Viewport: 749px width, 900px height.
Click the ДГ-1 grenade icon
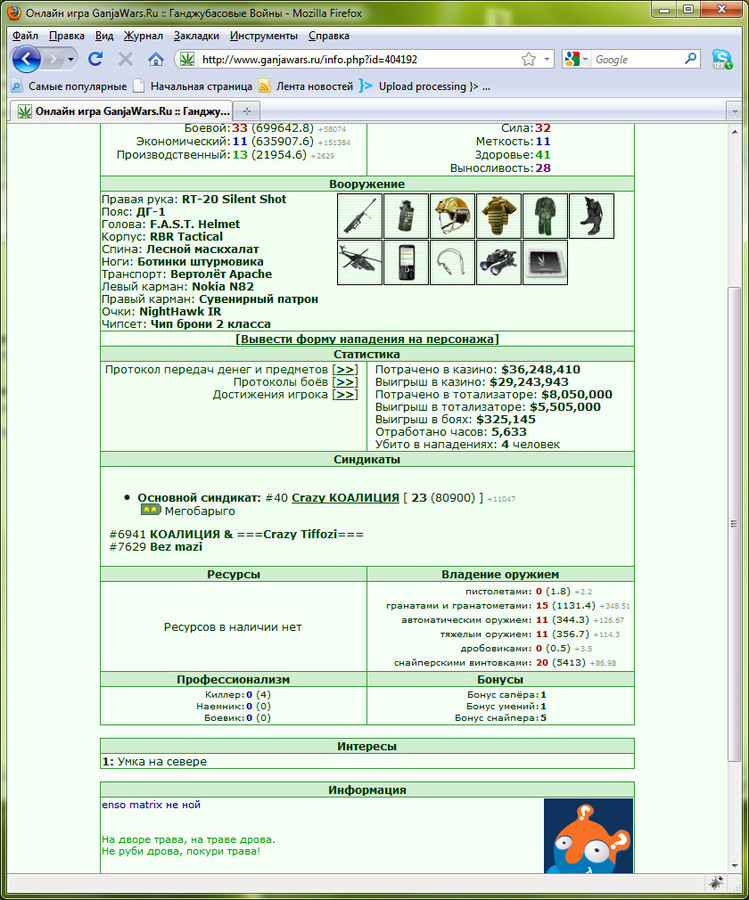(x=406, y=216)
